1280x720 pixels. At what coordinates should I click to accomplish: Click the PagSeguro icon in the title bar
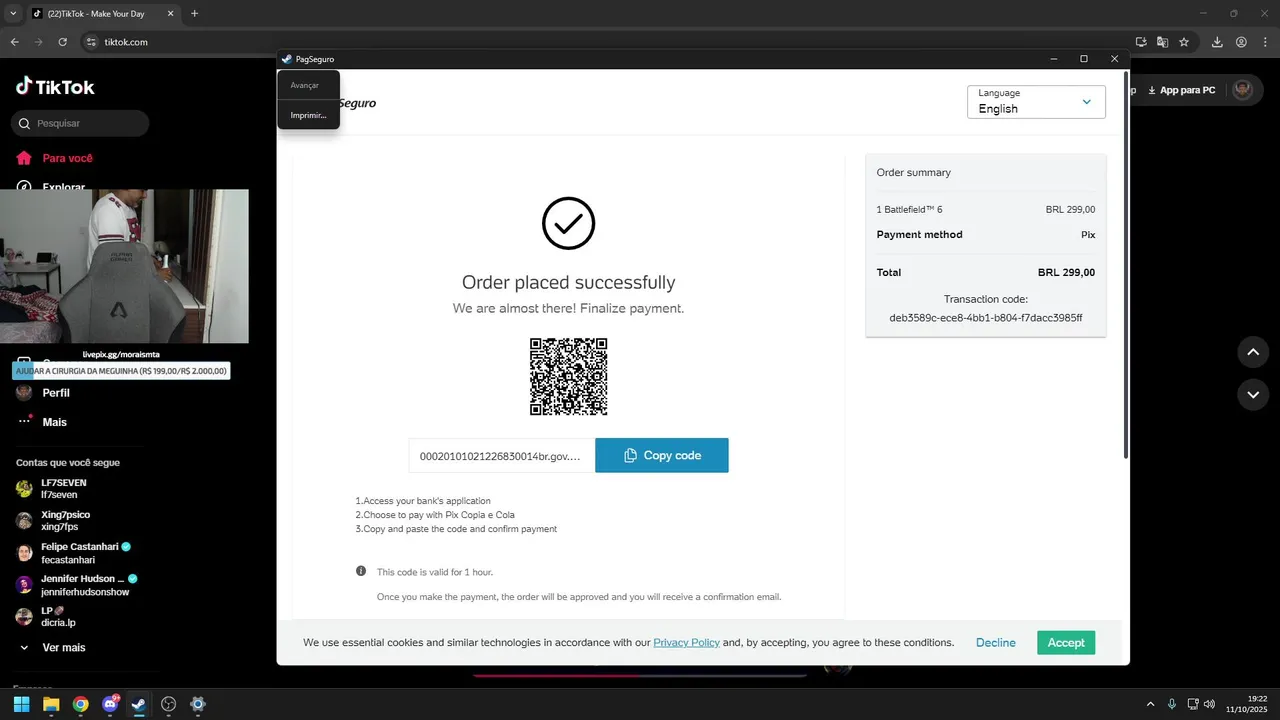pos(287,59)
